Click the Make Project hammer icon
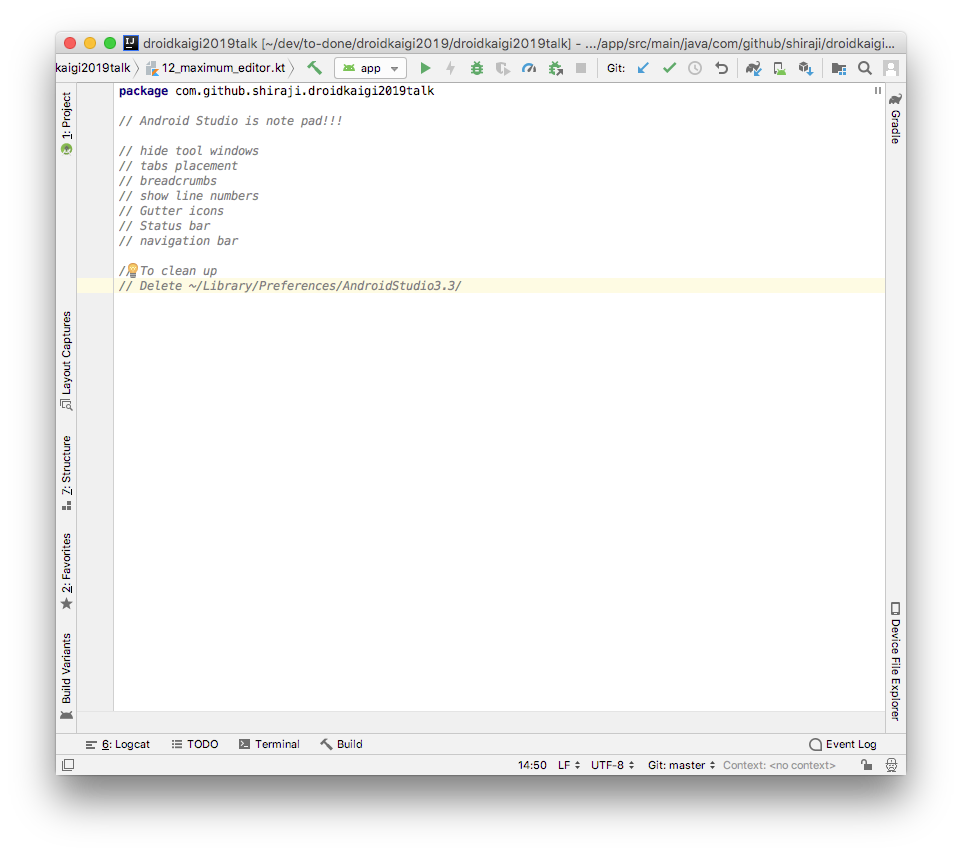This screenshot has height=855, width=962. [315, 68]
